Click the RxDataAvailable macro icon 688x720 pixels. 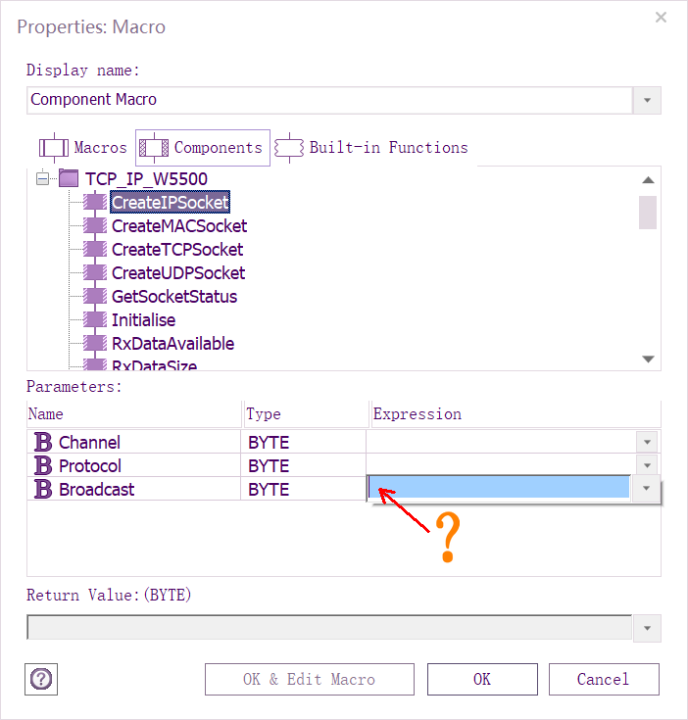point(95,343)
